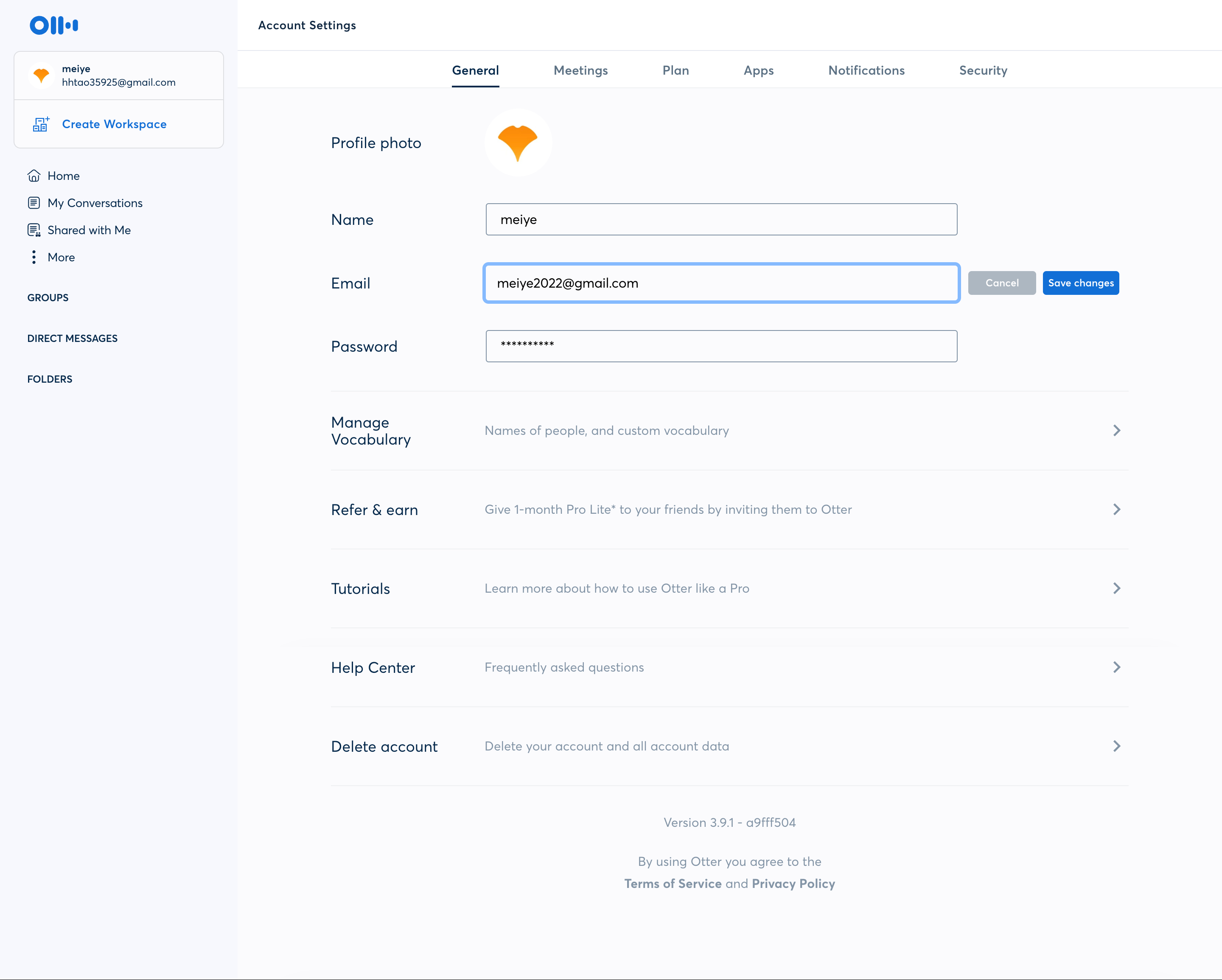
Task: Open the Meetings tab
Action: coord(580,70)
